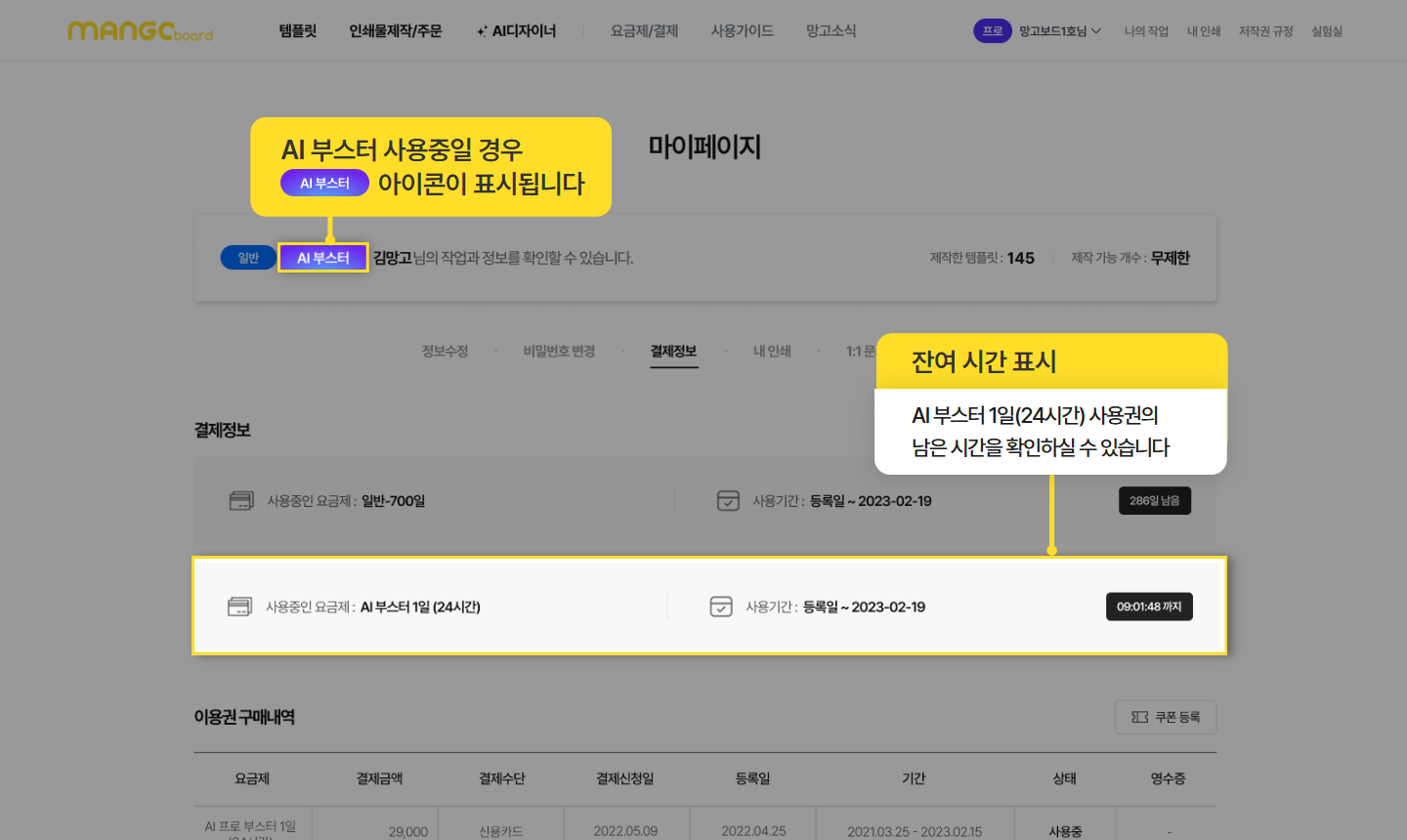This screenshot has height=840, width=1407.
Task: Open the AI디자이너 menu
Action: (x=516, y=31)
